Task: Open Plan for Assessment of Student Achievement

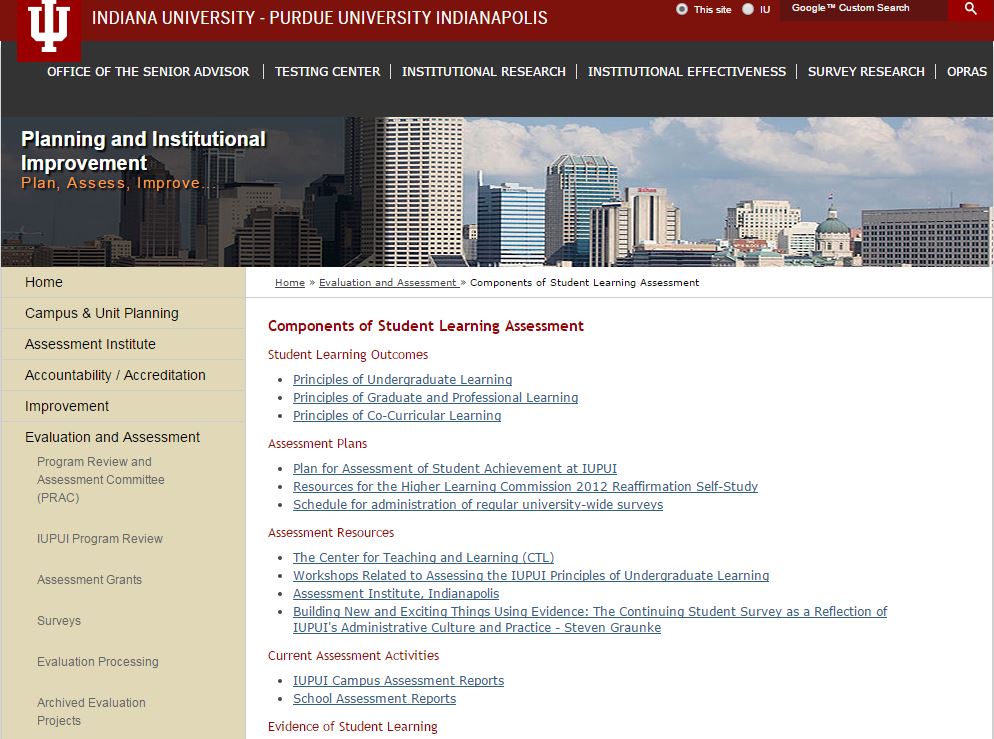Action: (455, 468)
